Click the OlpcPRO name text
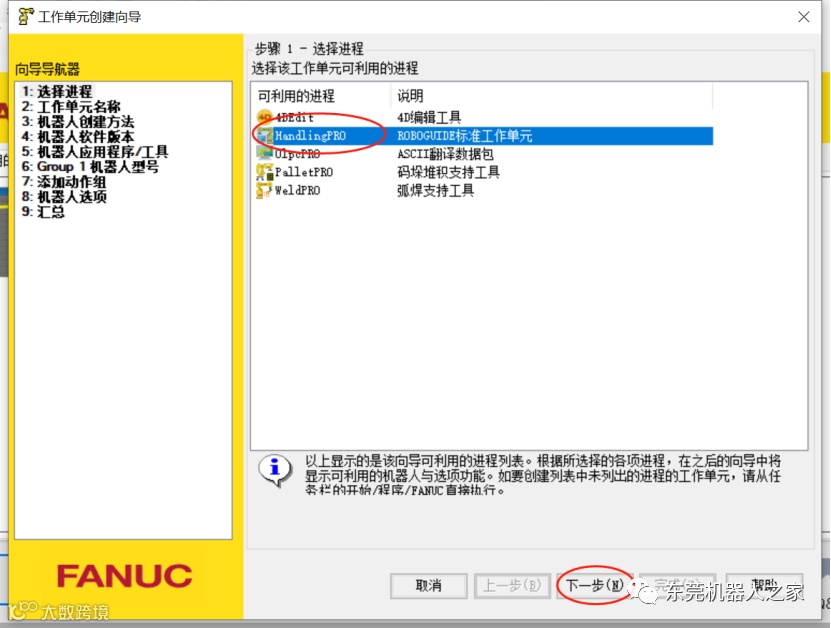The image size is (831, 628). point(297,154)
